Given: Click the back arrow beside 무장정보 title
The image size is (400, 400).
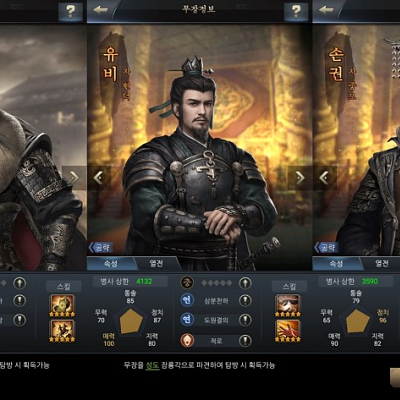Looking at the screenshot, I should coord(100,10).
